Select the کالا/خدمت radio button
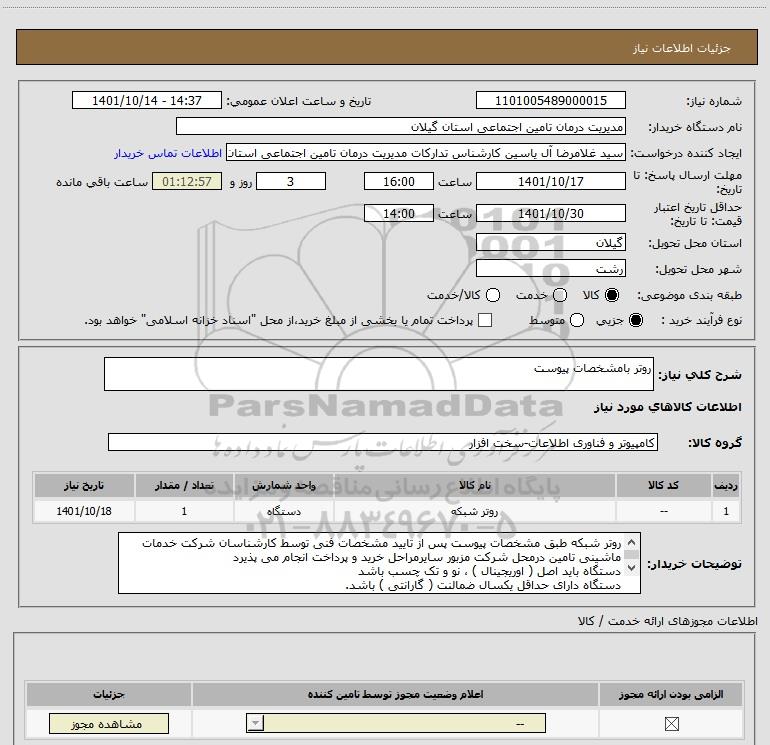 493,295
